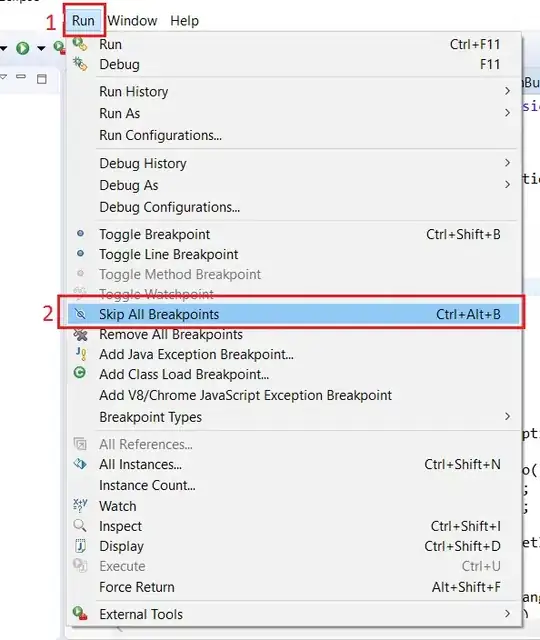
Task: Click the green Run toolbar button
Action: point(23,48)
